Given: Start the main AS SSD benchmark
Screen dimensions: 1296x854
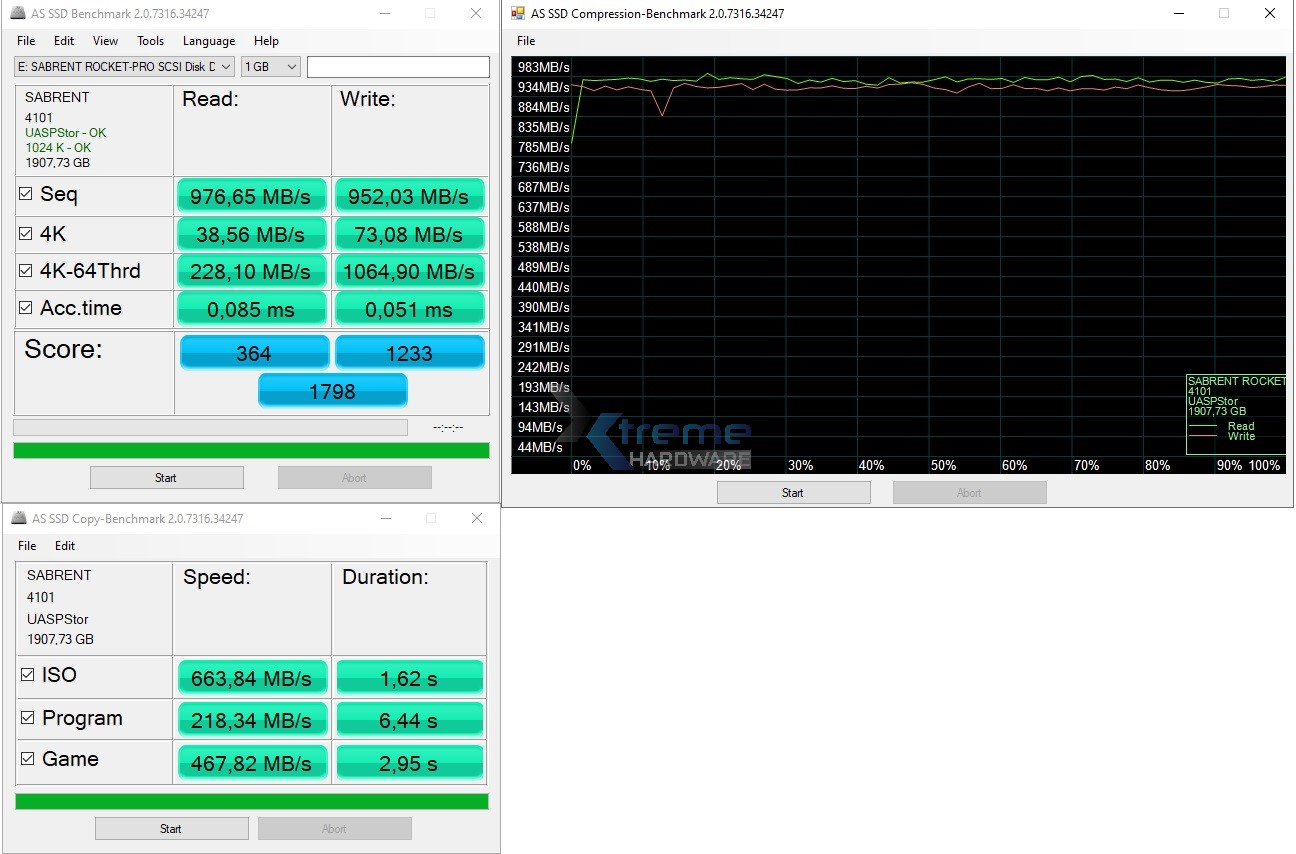Looking at the screenshot, I should tap(166, 477).
